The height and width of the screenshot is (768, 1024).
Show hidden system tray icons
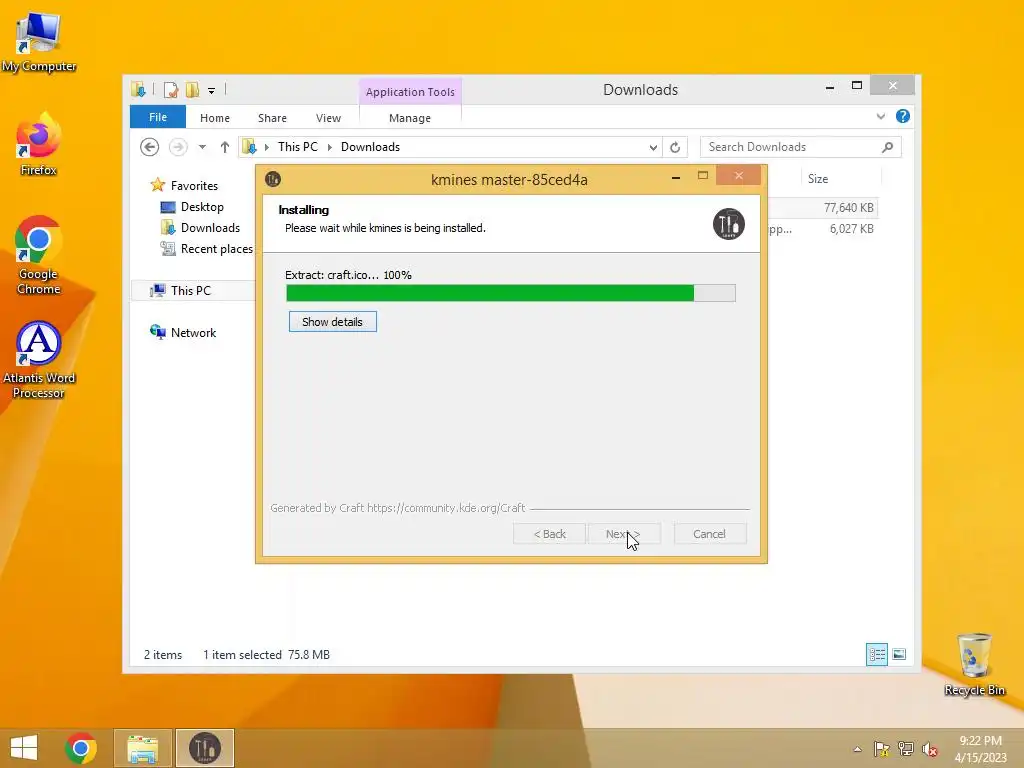[857, 749]
